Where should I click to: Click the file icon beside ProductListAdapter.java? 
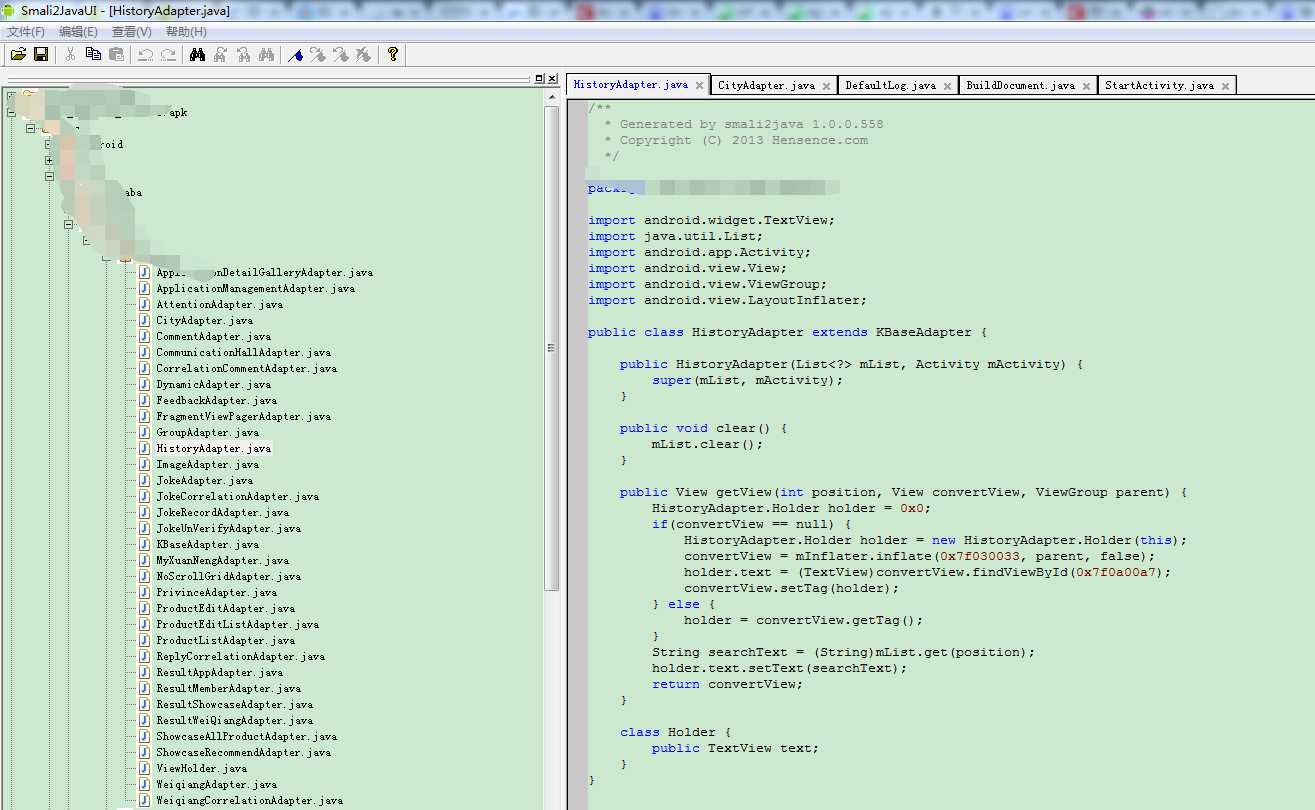point(144,640)
